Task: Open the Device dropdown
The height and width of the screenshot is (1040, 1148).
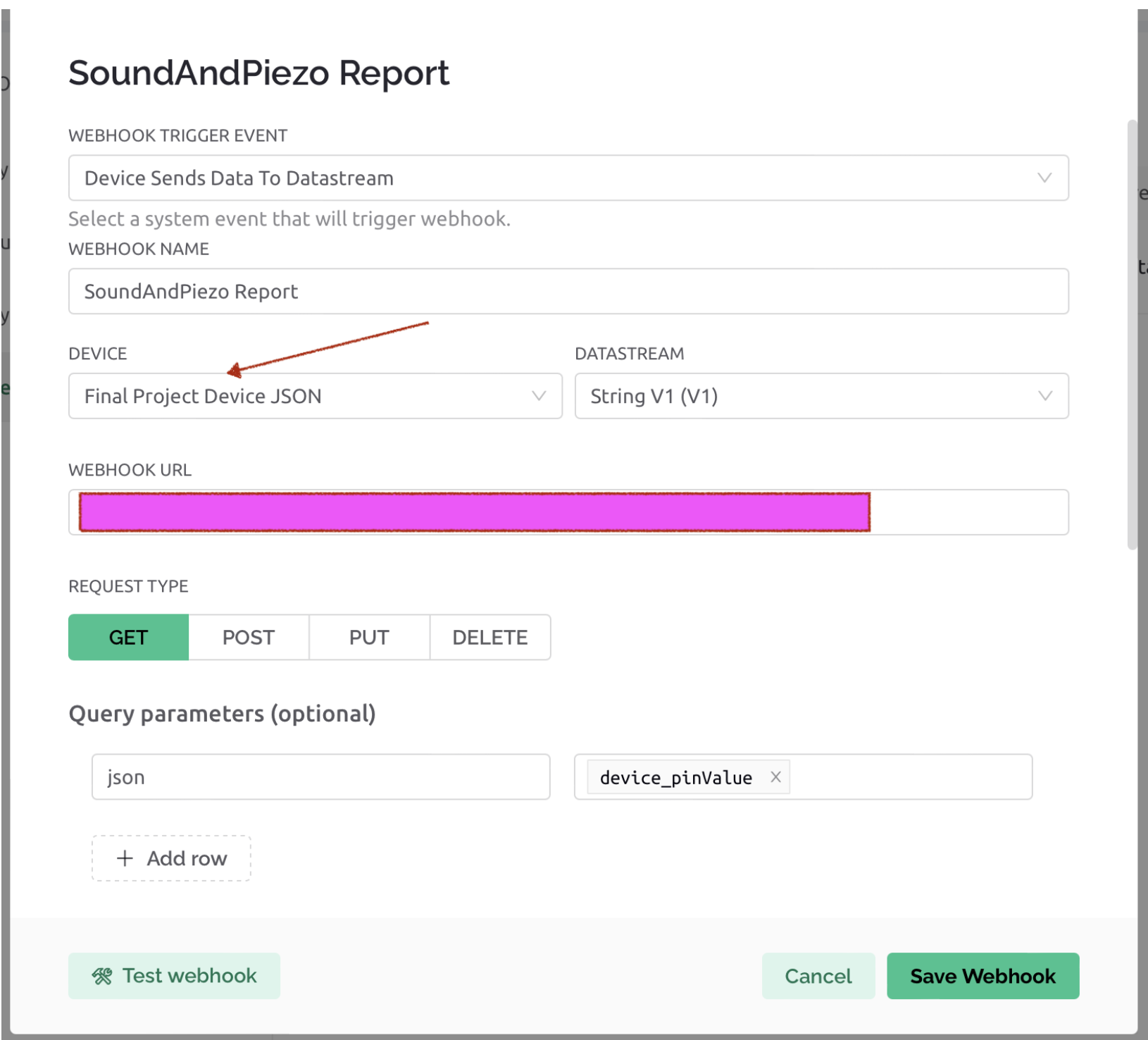Action: tap(315, 396)
